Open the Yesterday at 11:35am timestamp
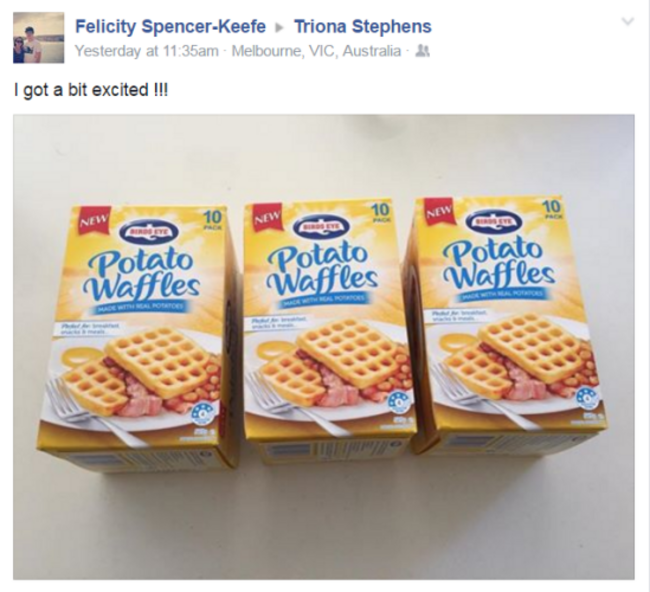Image resolution: width=650 pixels, height=592 pixels. point(147,51)
